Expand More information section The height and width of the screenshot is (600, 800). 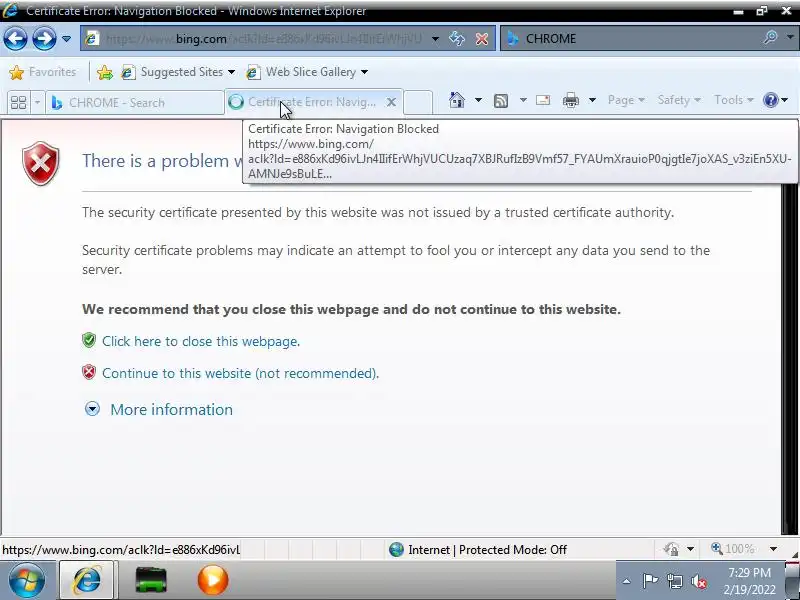92,409
